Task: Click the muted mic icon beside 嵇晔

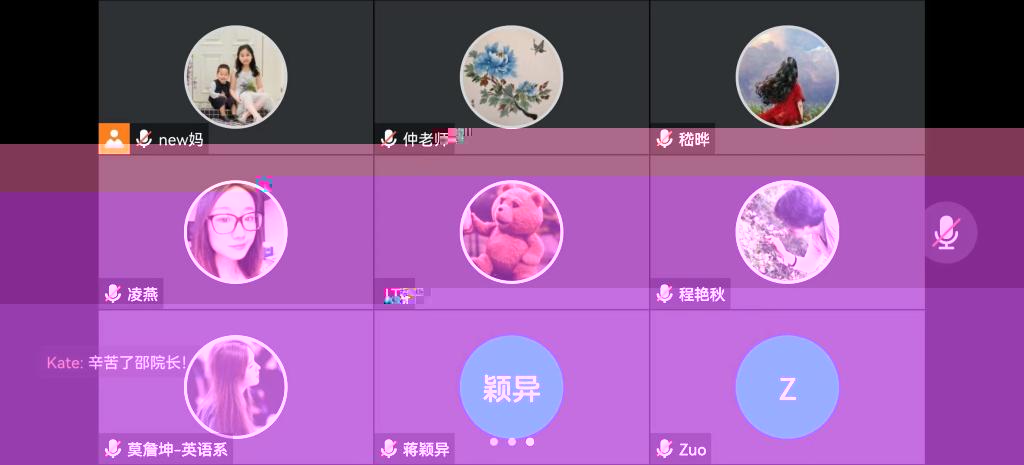Action: [664, 138]
